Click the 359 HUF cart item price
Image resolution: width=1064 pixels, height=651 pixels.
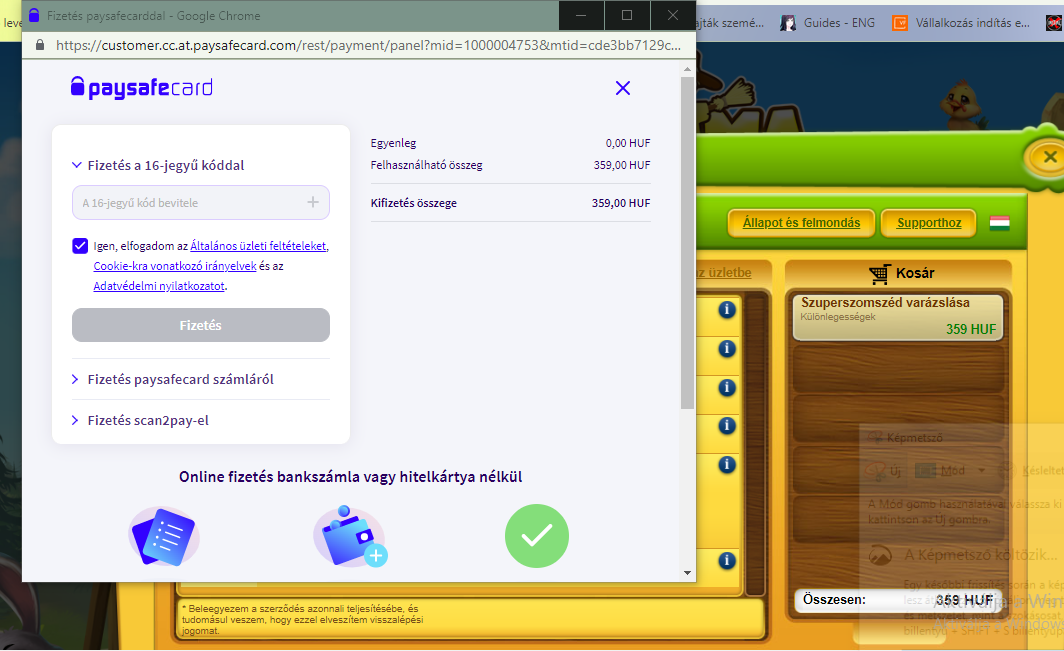971,329
